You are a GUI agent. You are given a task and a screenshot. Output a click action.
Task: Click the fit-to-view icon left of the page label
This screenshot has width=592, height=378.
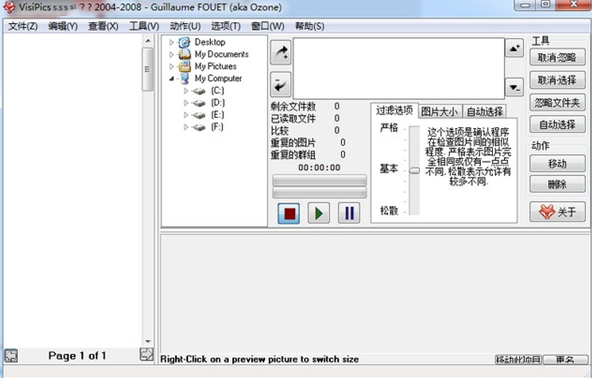11,355
